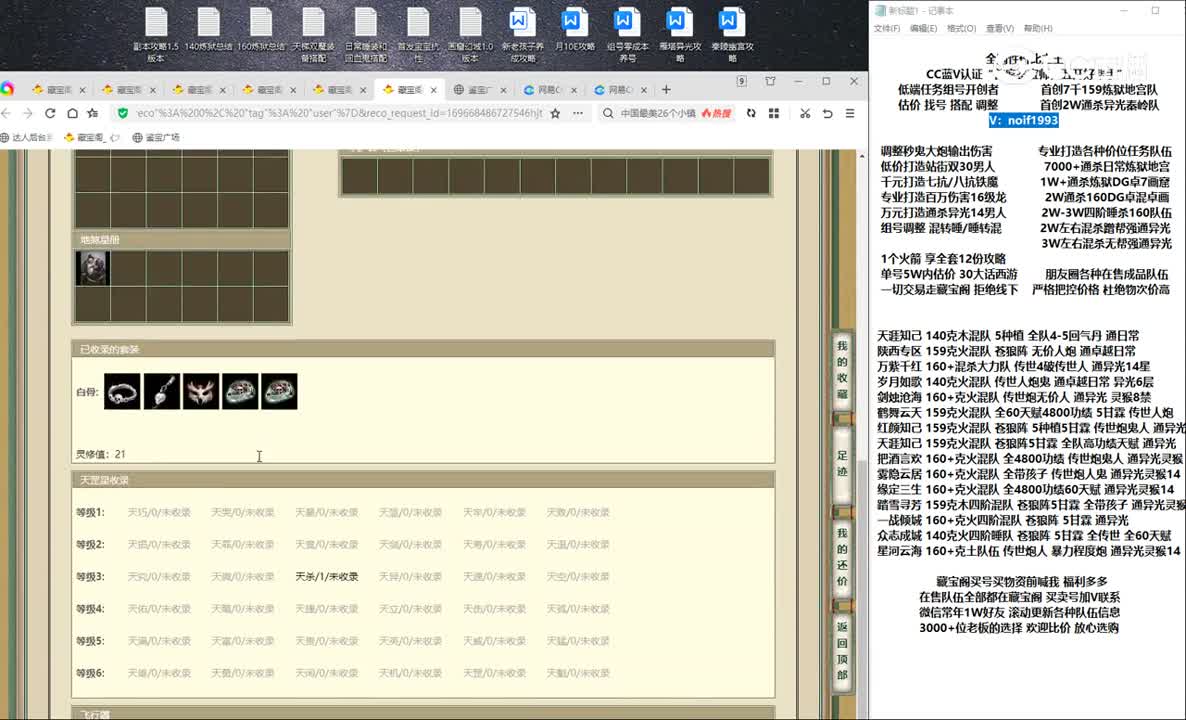The width and height of the screenshot is (1186, 720).
Task: Open 编辑(E) menu in Notepad
Action: click(923, 28)
